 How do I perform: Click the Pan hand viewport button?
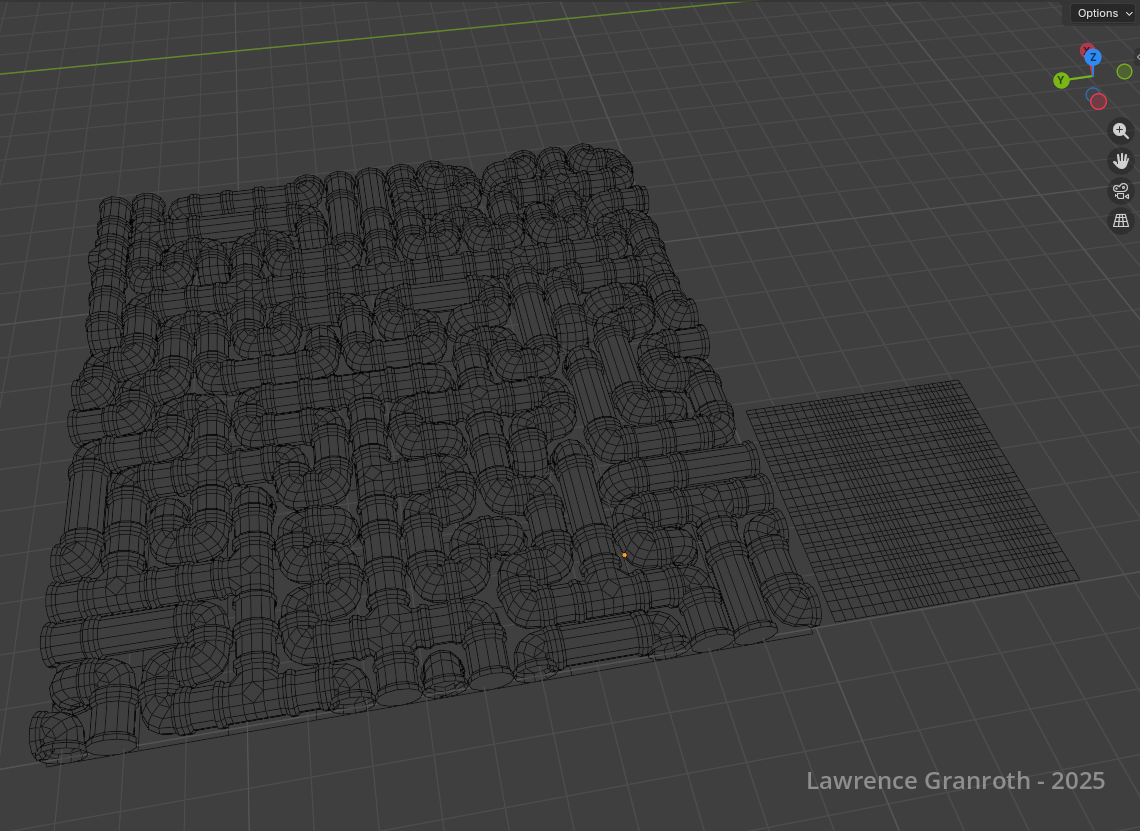1121,161
